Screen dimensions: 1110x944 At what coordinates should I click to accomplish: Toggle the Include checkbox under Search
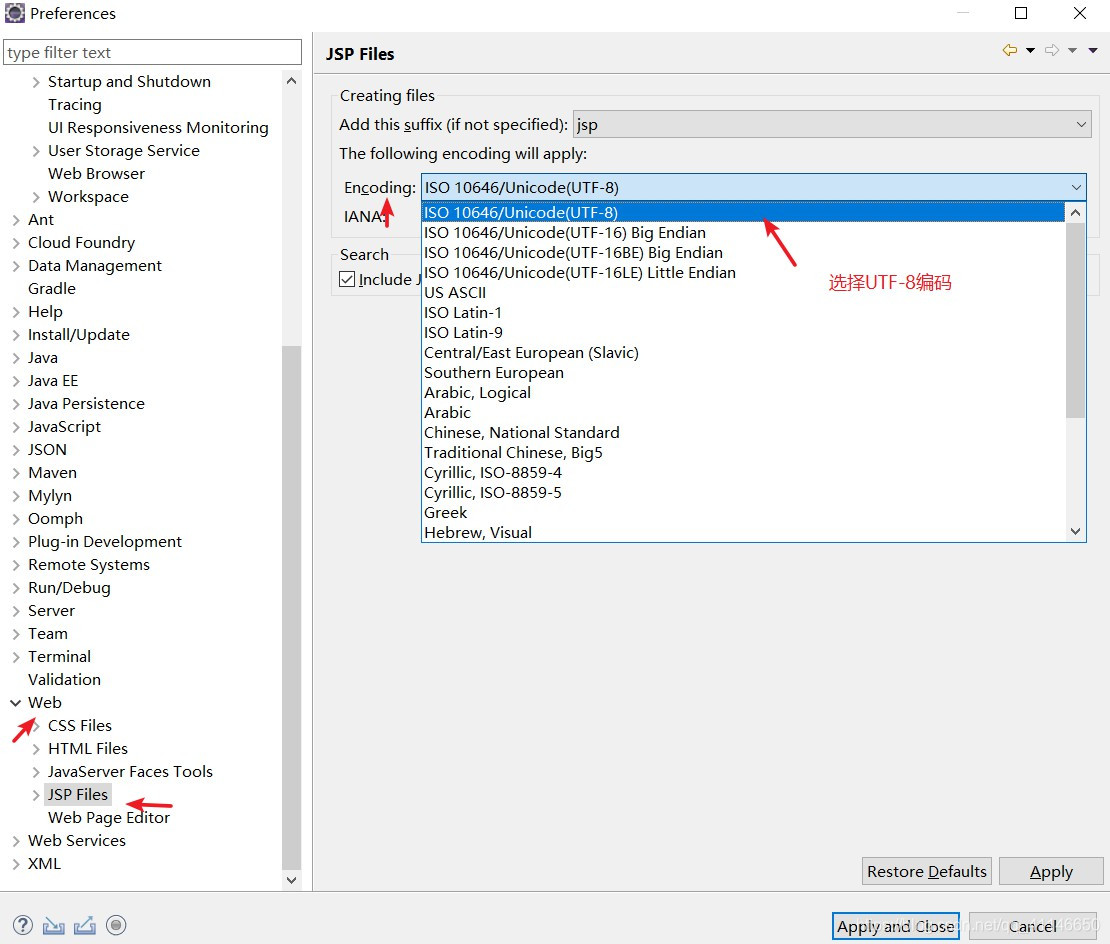coord(347,280)
